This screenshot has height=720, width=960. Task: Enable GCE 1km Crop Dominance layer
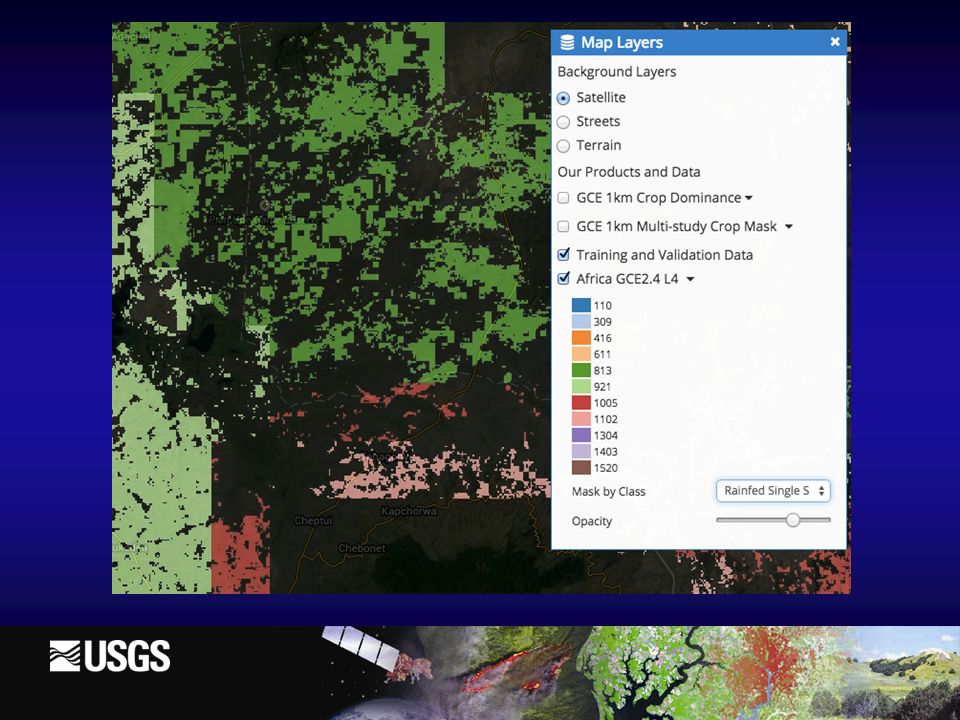pos(563,198)
